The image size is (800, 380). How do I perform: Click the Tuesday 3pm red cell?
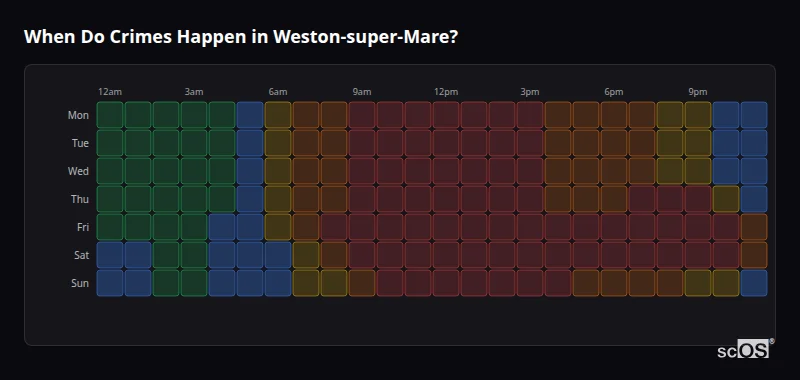pos(530,143)
